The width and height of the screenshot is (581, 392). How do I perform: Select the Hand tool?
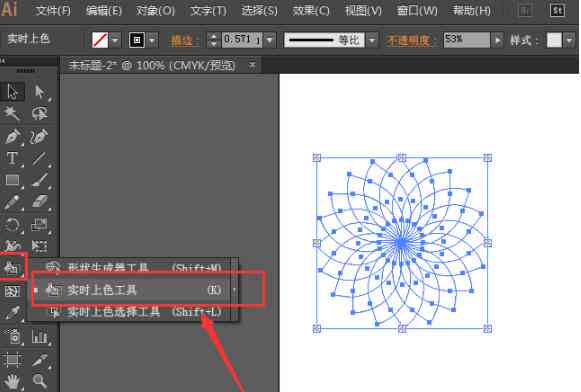click(x=12, y=382)
